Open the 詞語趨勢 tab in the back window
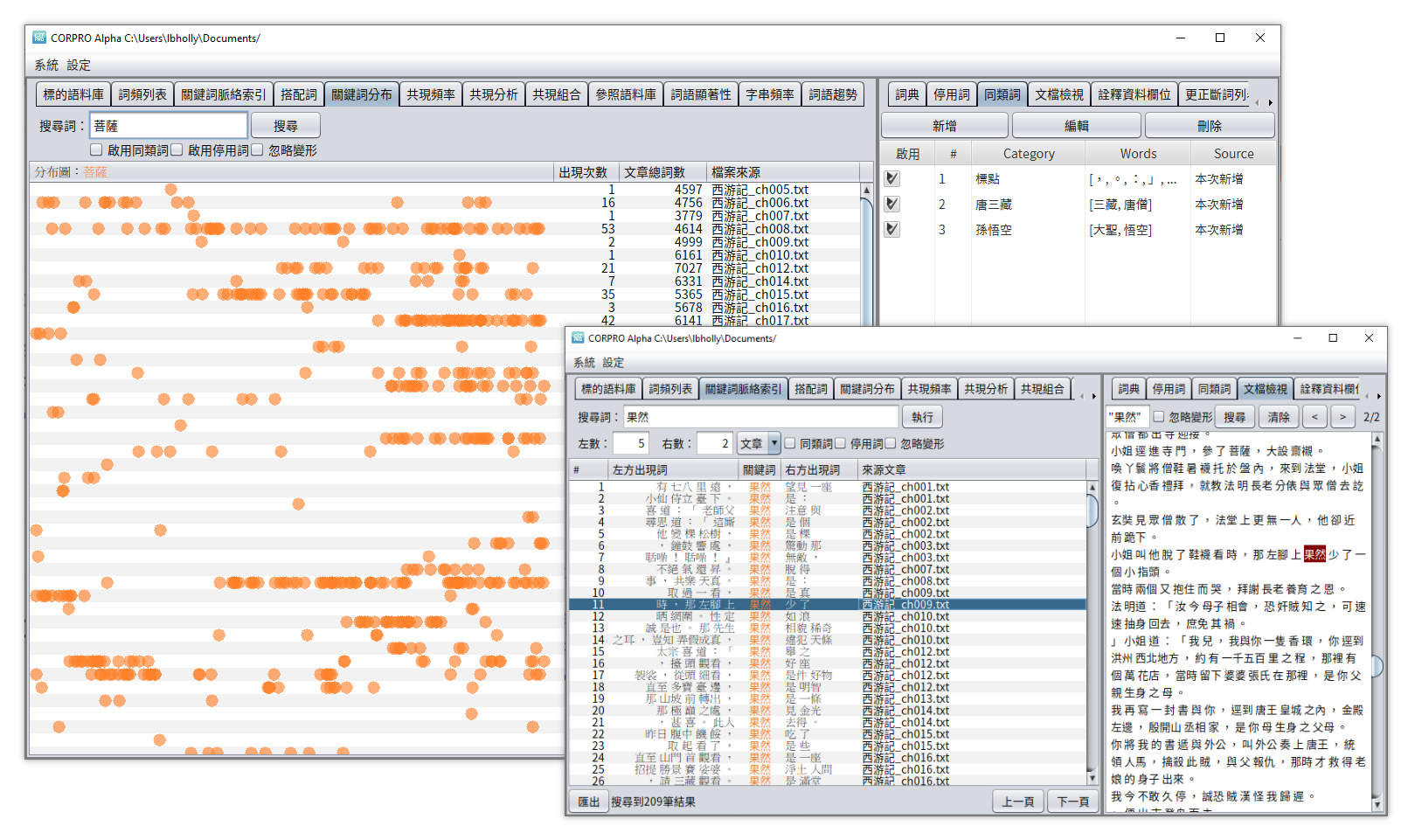Image resolution: width=1408 pixels, height=840 pixels. point(833,94)
